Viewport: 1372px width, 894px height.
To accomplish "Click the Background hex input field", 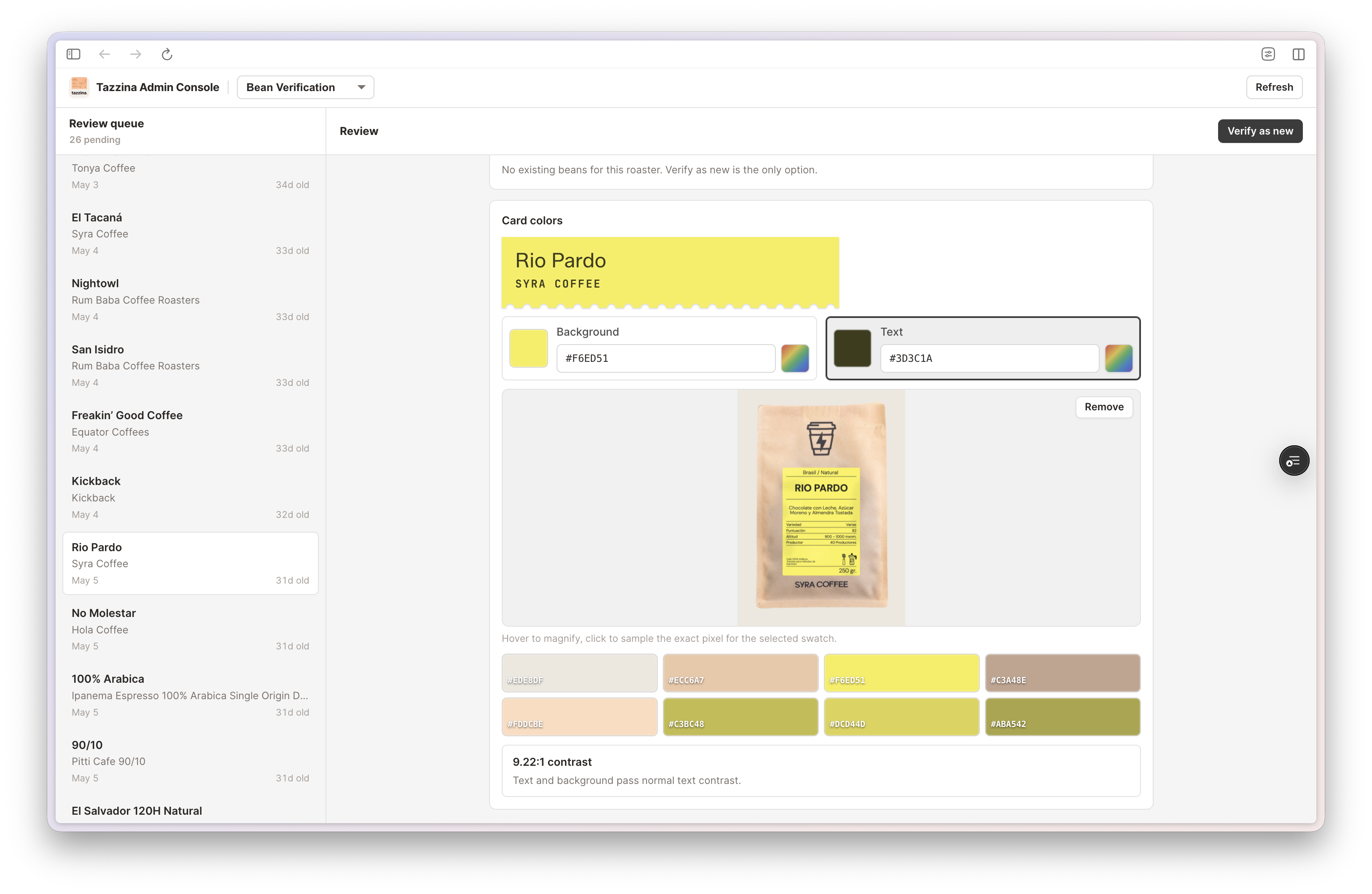I will pyautogui.click(x=665, y=358).
